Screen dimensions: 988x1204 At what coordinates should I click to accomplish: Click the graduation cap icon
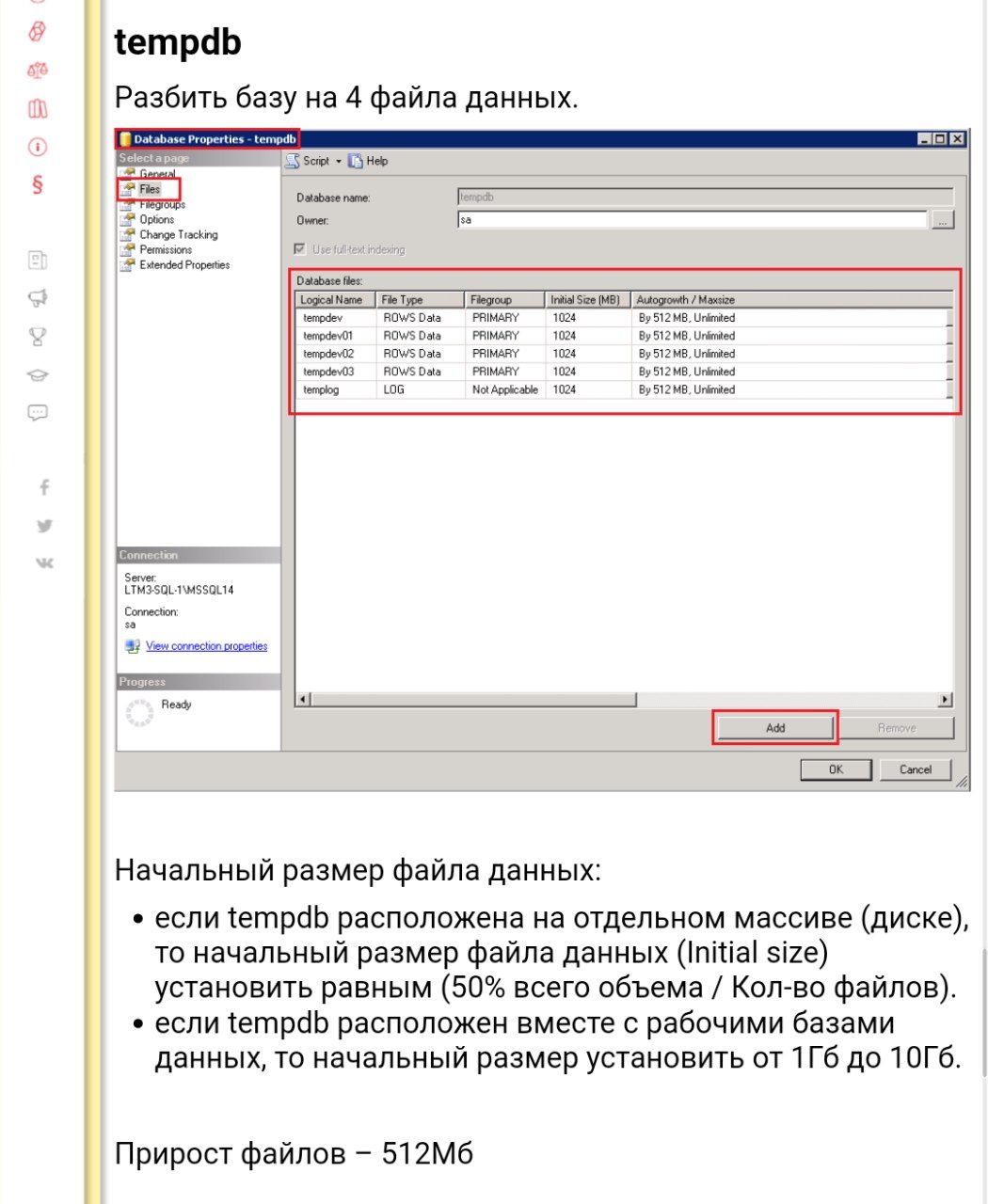coord(38,374)
